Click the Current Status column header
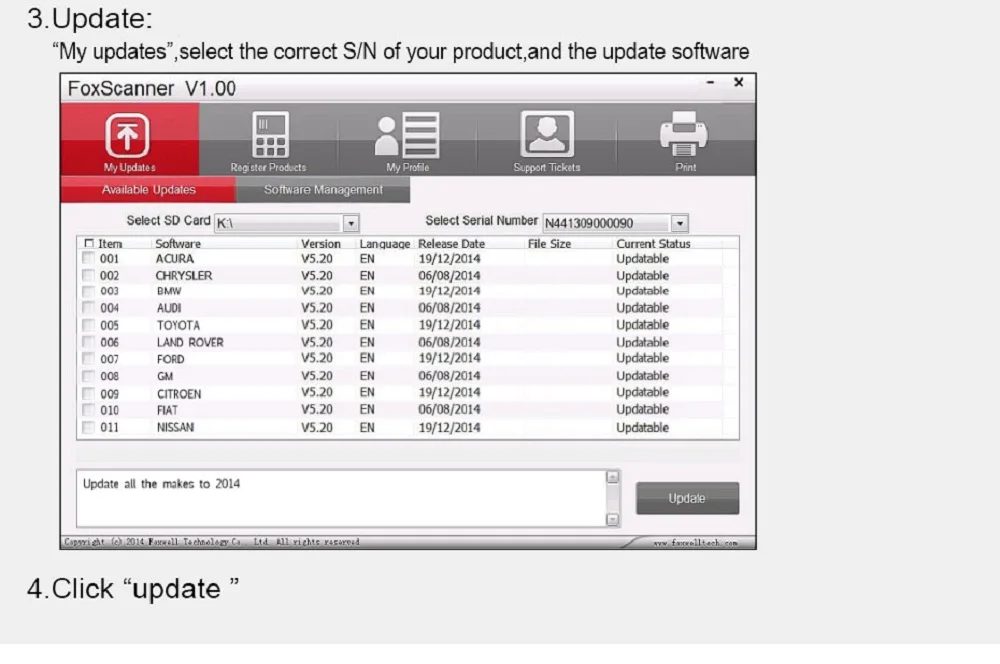Screen dimensions: 1000x664 [x=653, y=244]
